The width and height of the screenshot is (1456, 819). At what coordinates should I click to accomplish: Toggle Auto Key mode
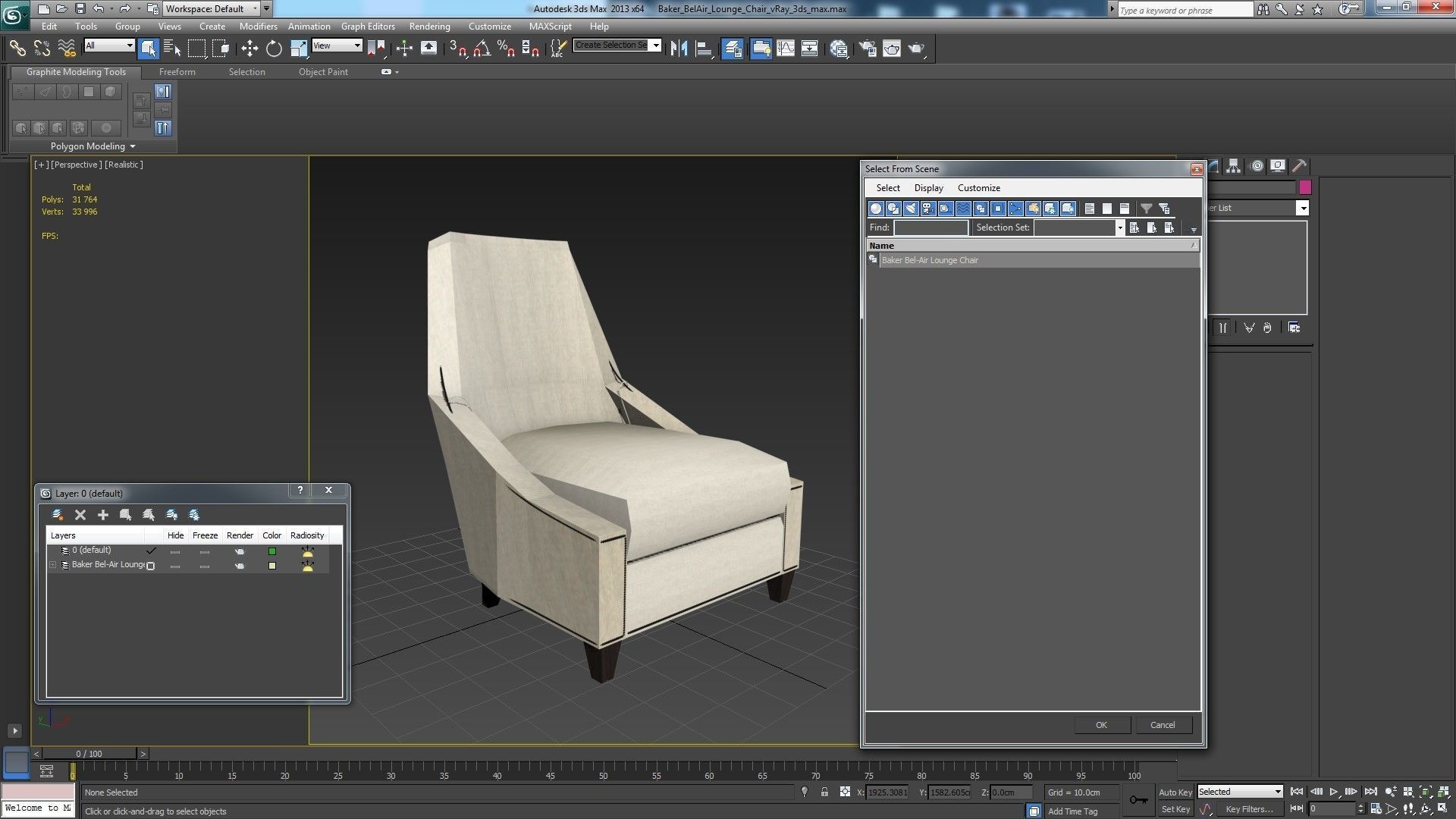[1175, 792]
